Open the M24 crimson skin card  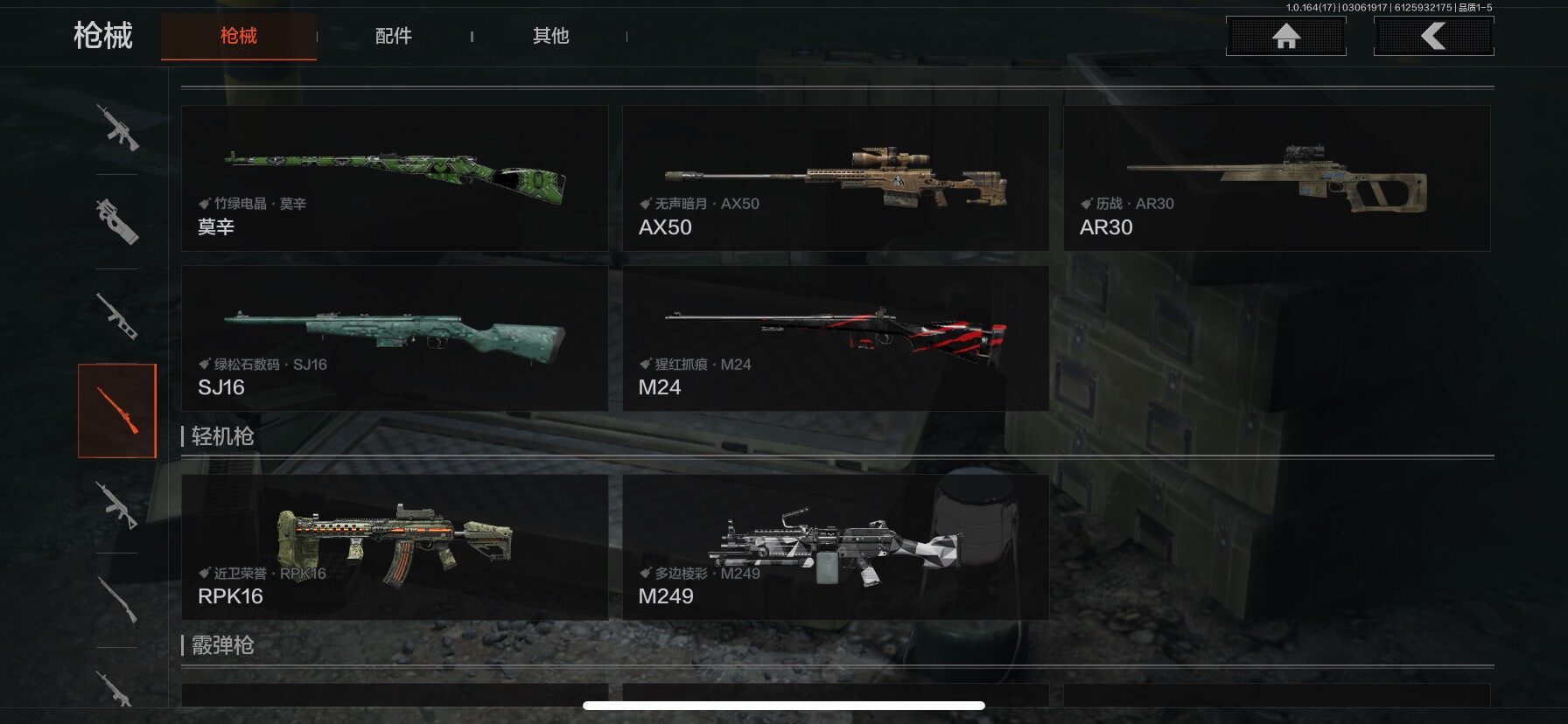click(x=836, y=338)
